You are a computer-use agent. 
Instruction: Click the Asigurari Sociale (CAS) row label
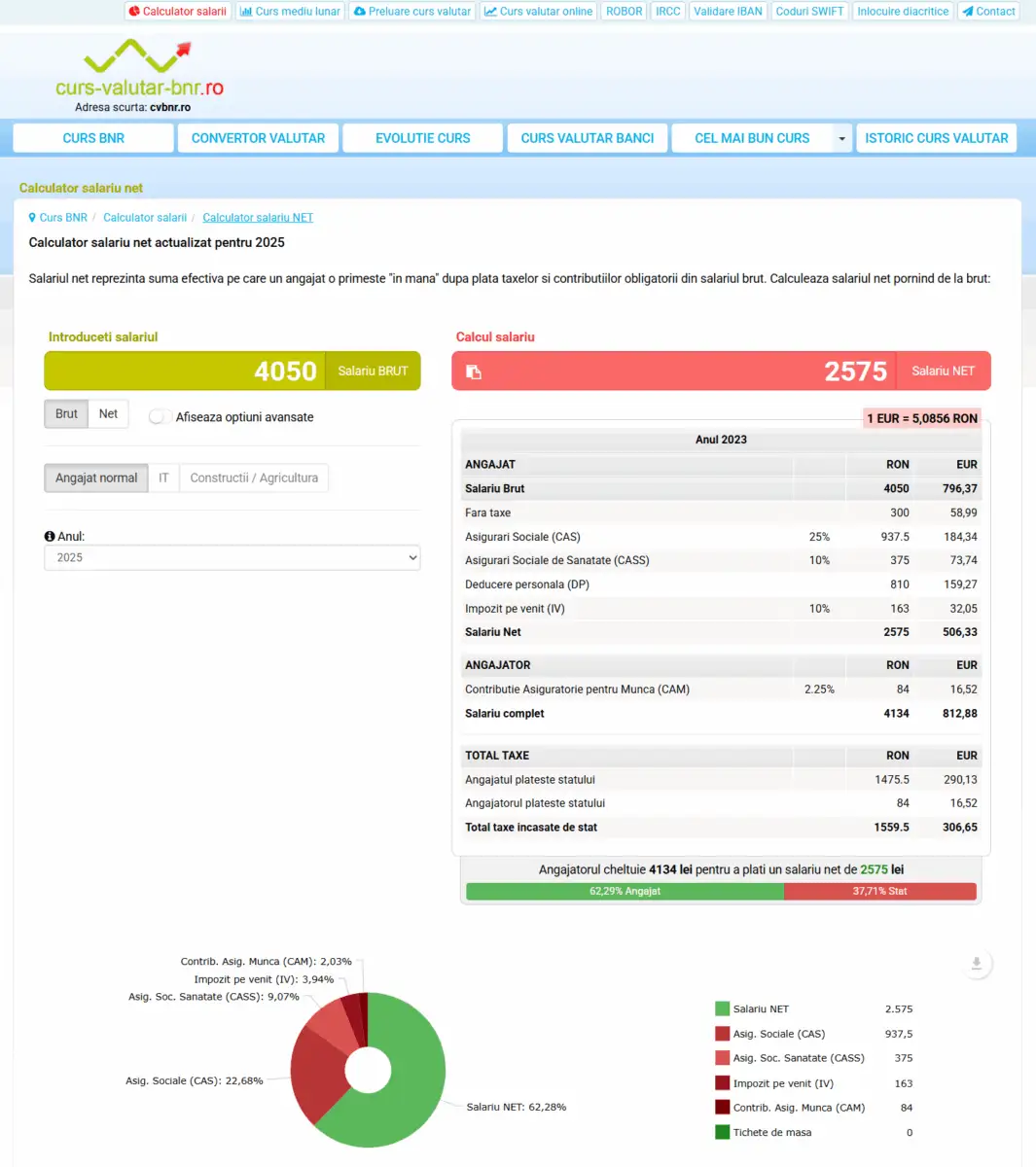point(522,537)
